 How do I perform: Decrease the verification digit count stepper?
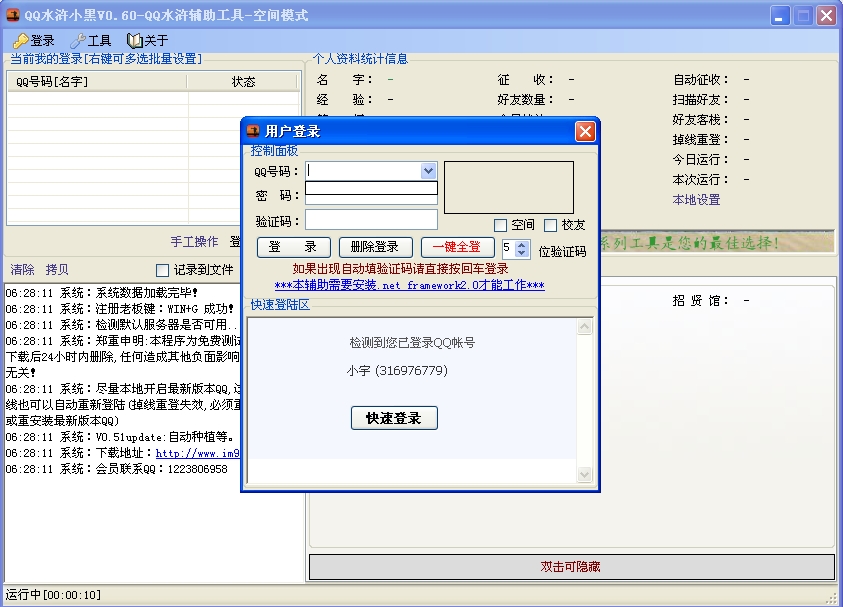point(521,253)
